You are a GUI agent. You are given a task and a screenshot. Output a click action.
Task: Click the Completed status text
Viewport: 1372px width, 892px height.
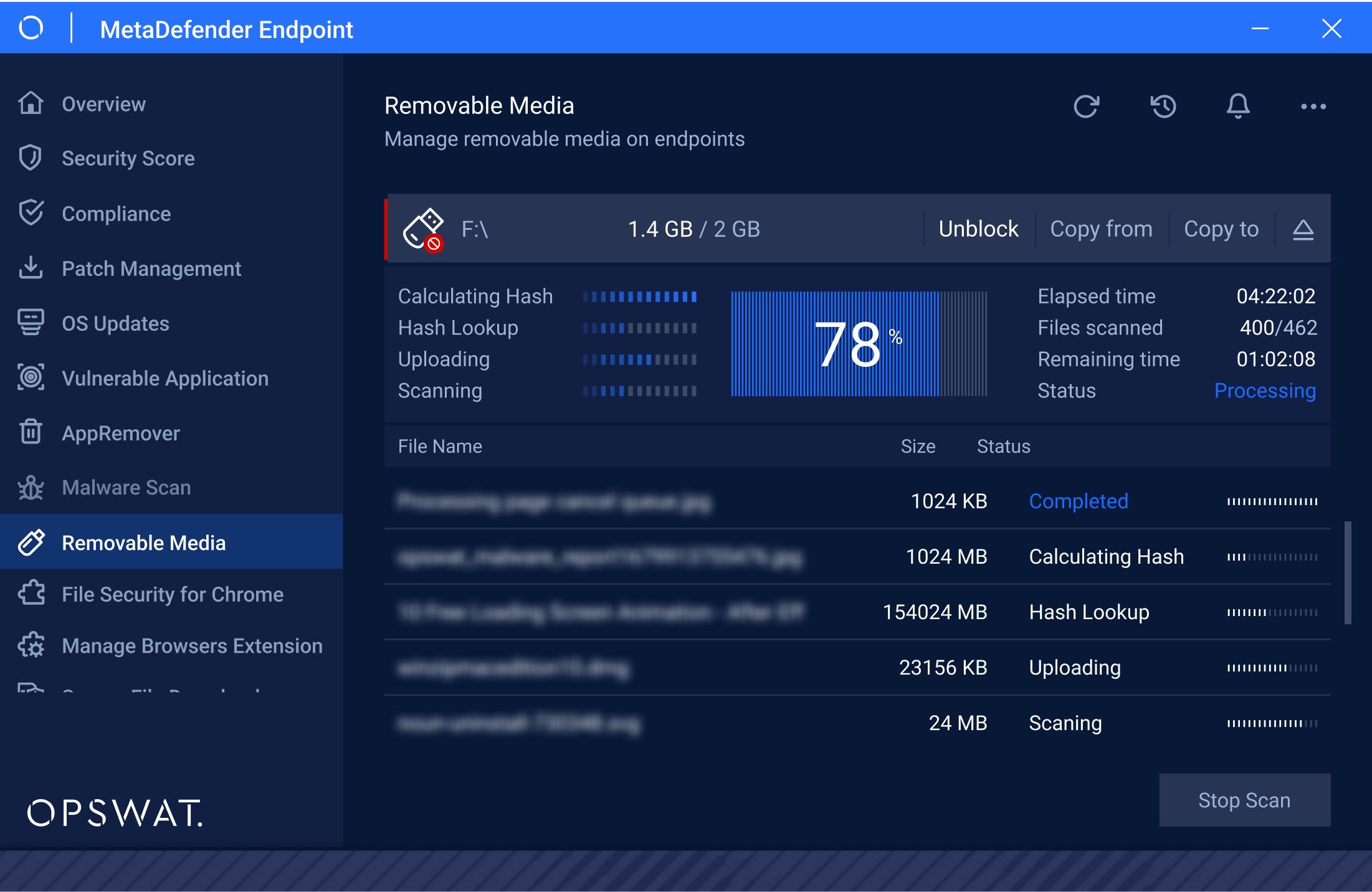[1079, 501]
